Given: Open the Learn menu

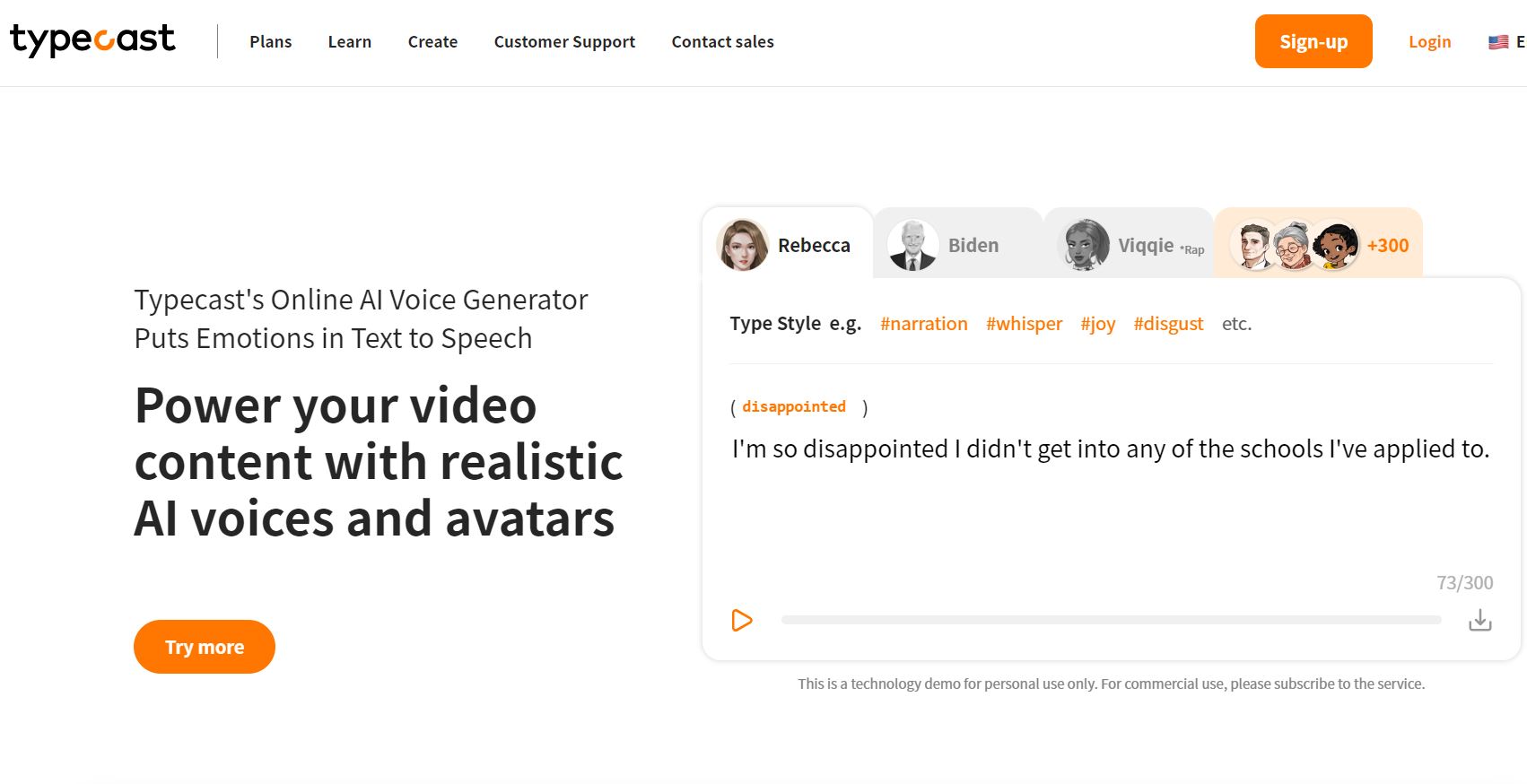Looking at the screenshot, I should tap(350, 42).
